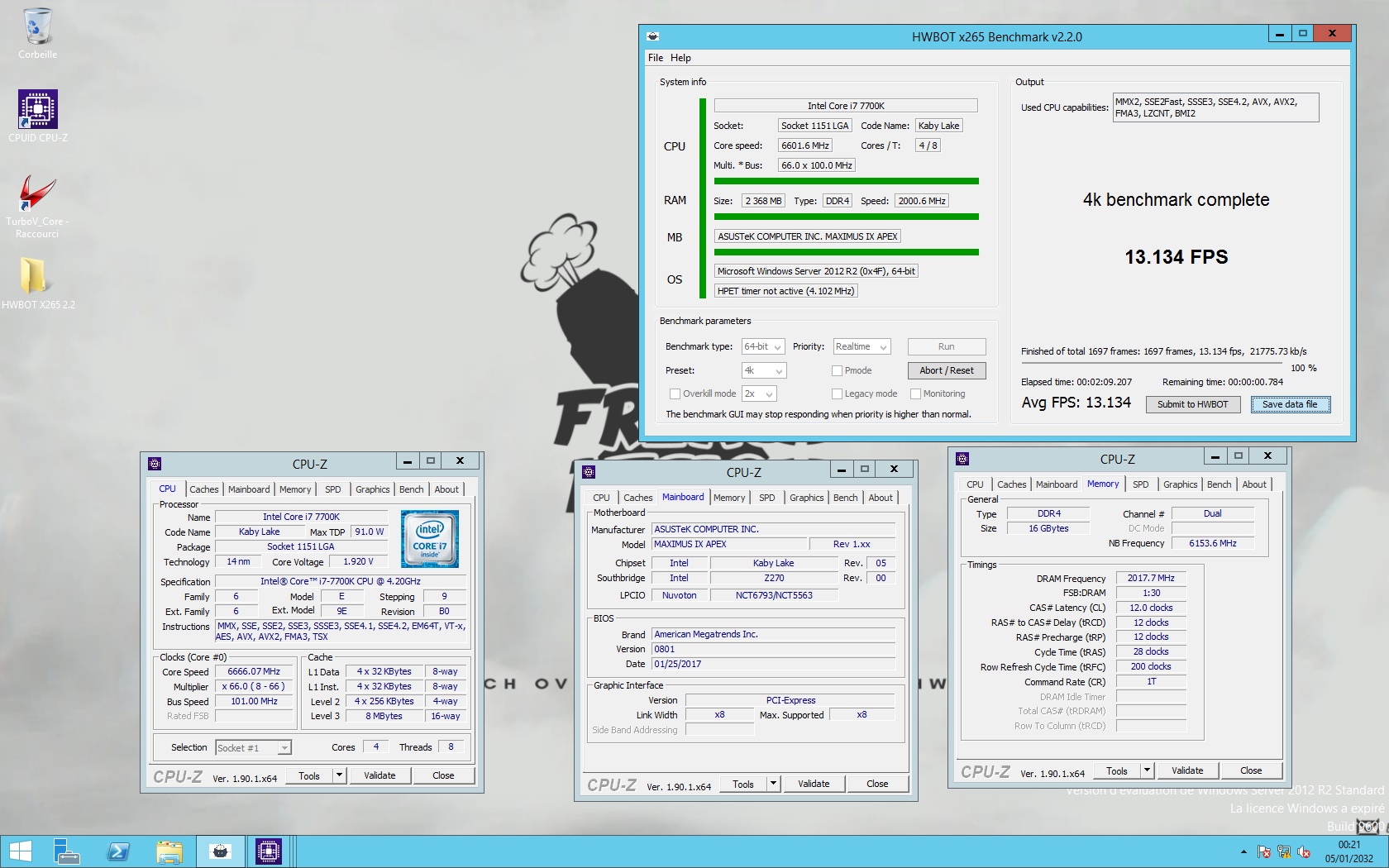Open Bench tab in Mainboard CPU-Z window
1389x868 pixels.
point(846,498)
